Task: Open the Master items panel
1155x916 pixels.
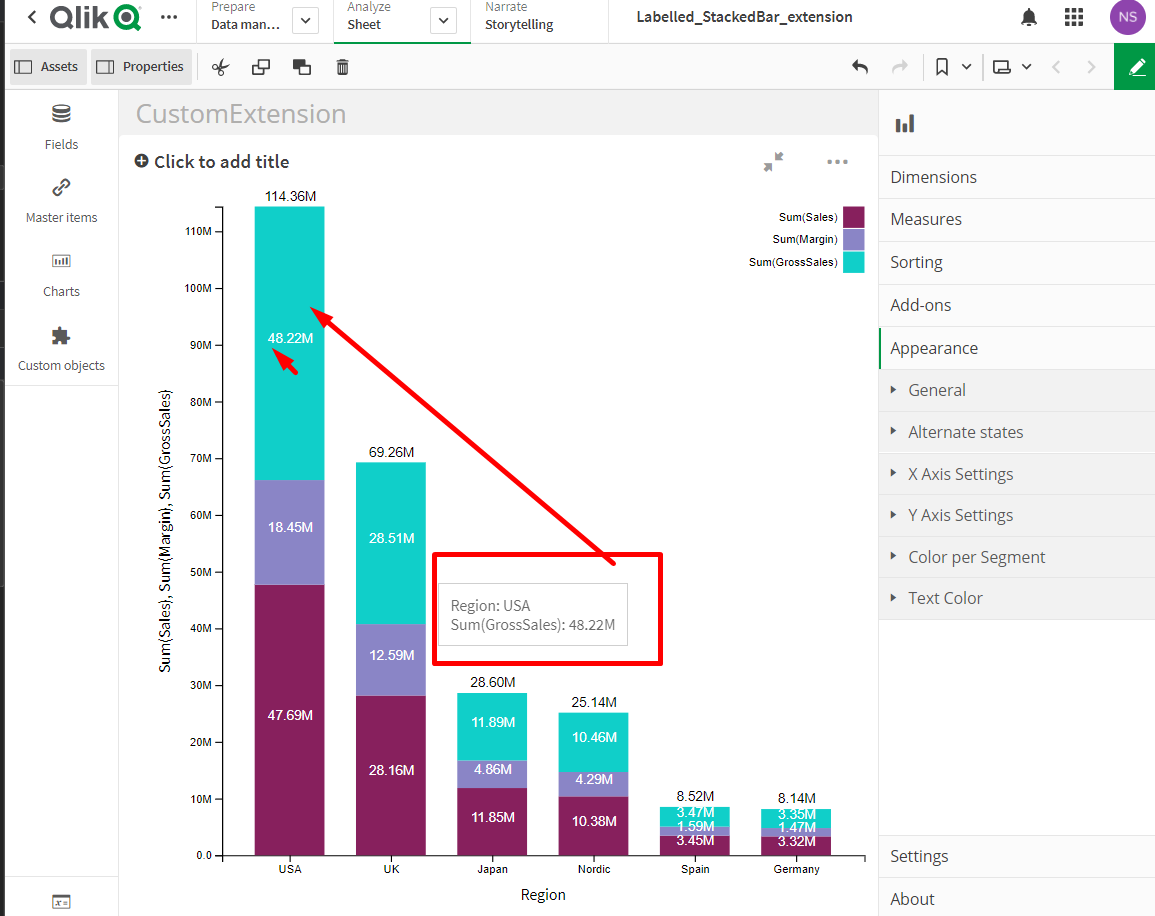Action: click(61, 199)
